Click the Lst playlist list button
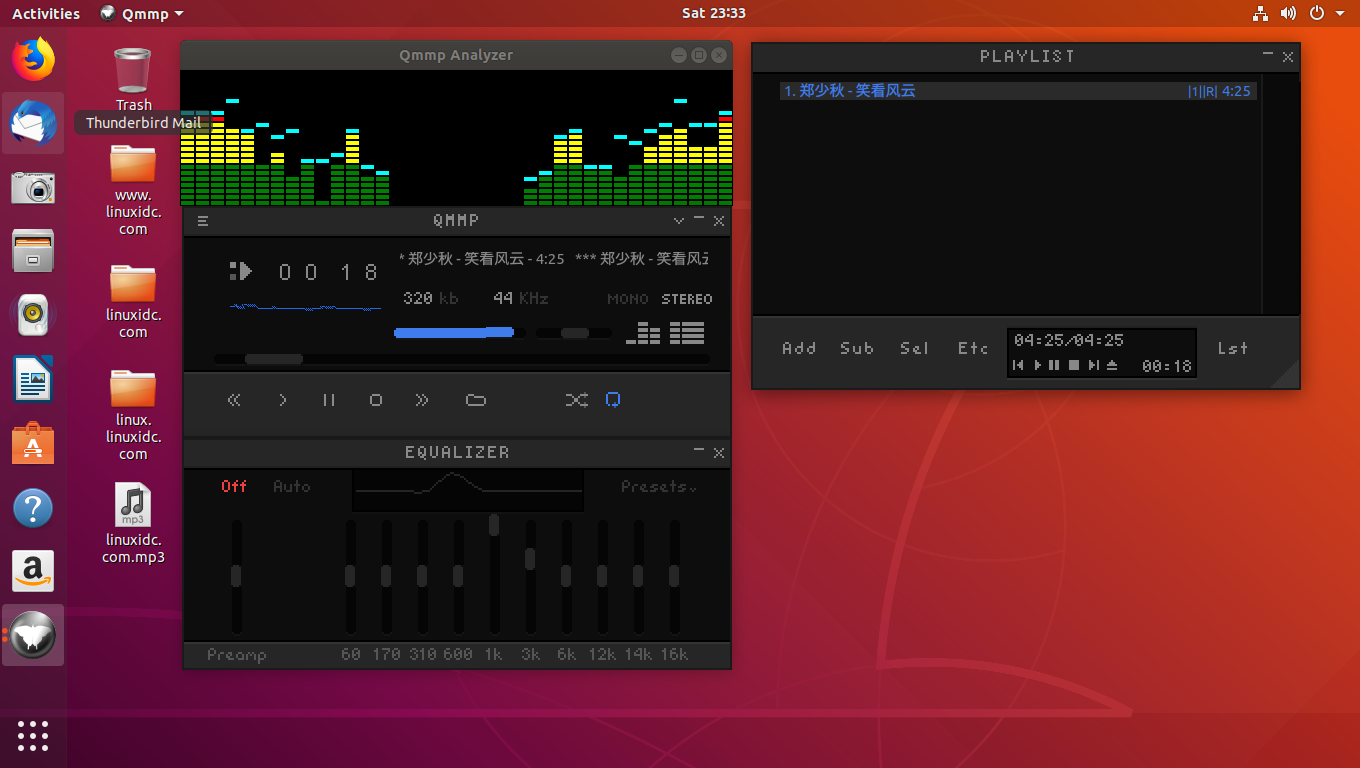The height and width of the screenshot is (768, 1360). coord(1232,348)
